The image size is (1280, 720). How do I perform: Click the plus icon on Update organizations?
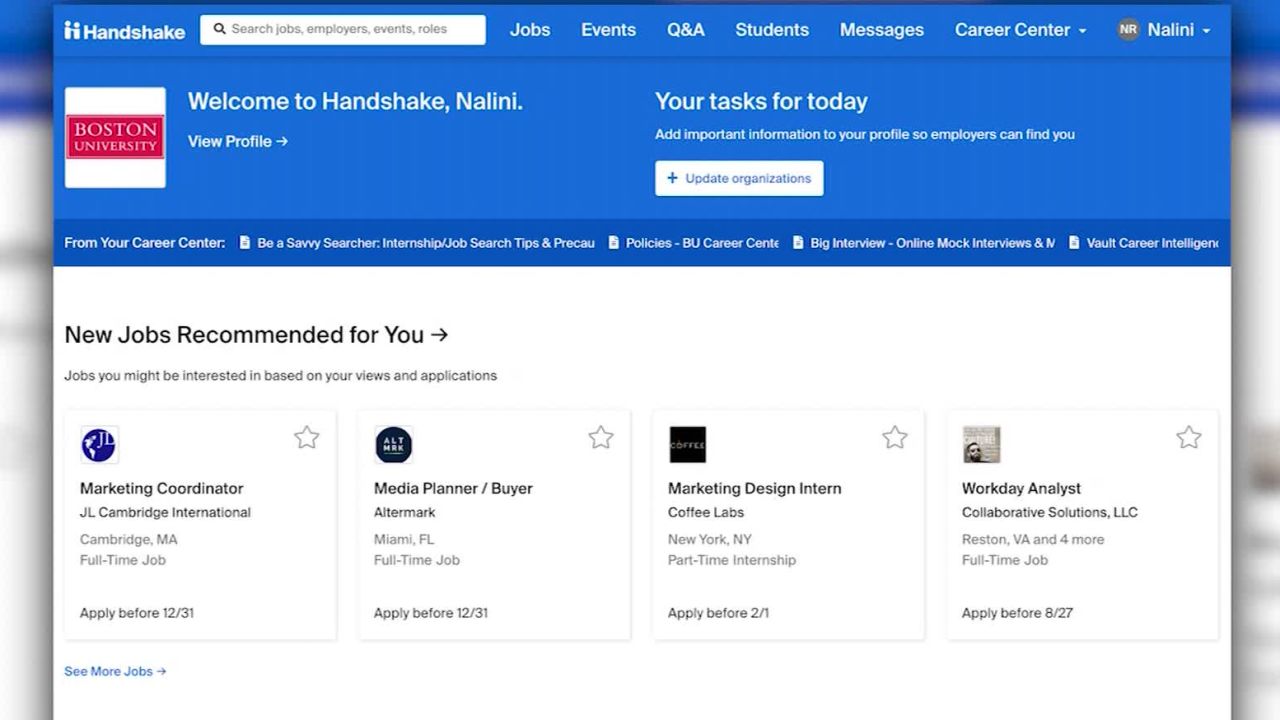672,178
